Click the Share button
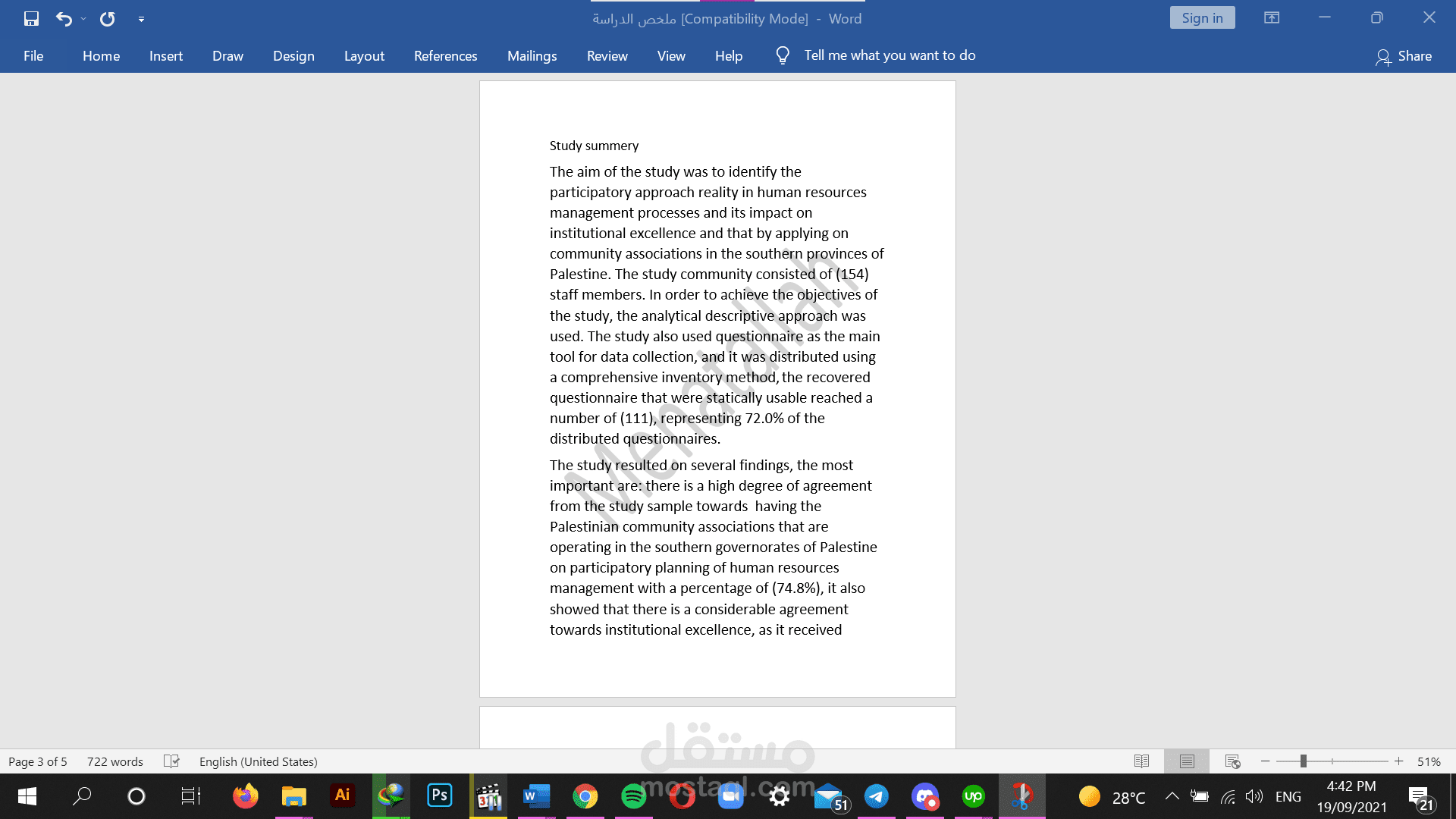The height and width of the screenshot is (819, 1456). 1404,56
